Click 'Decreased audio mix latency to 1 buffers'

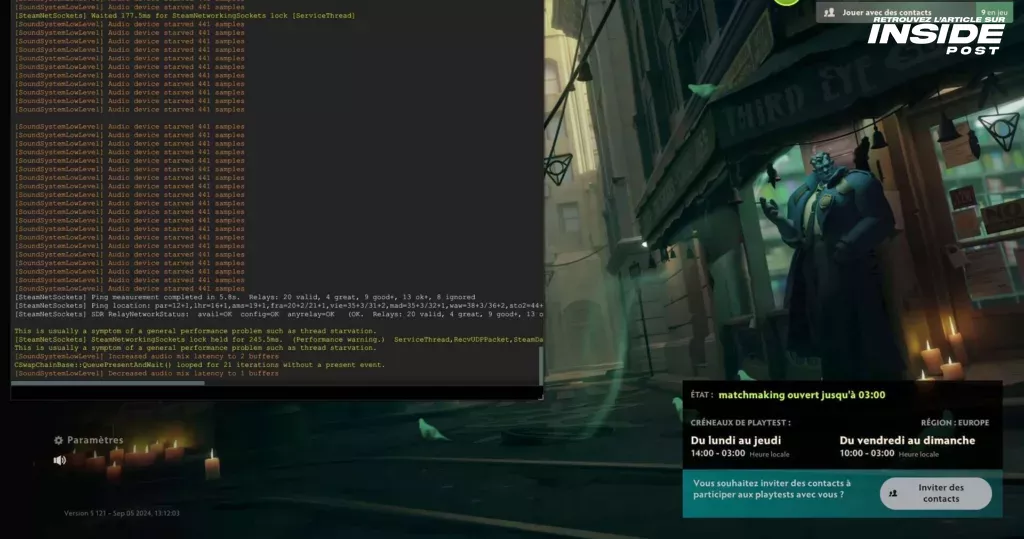click(x=146, y=373)
